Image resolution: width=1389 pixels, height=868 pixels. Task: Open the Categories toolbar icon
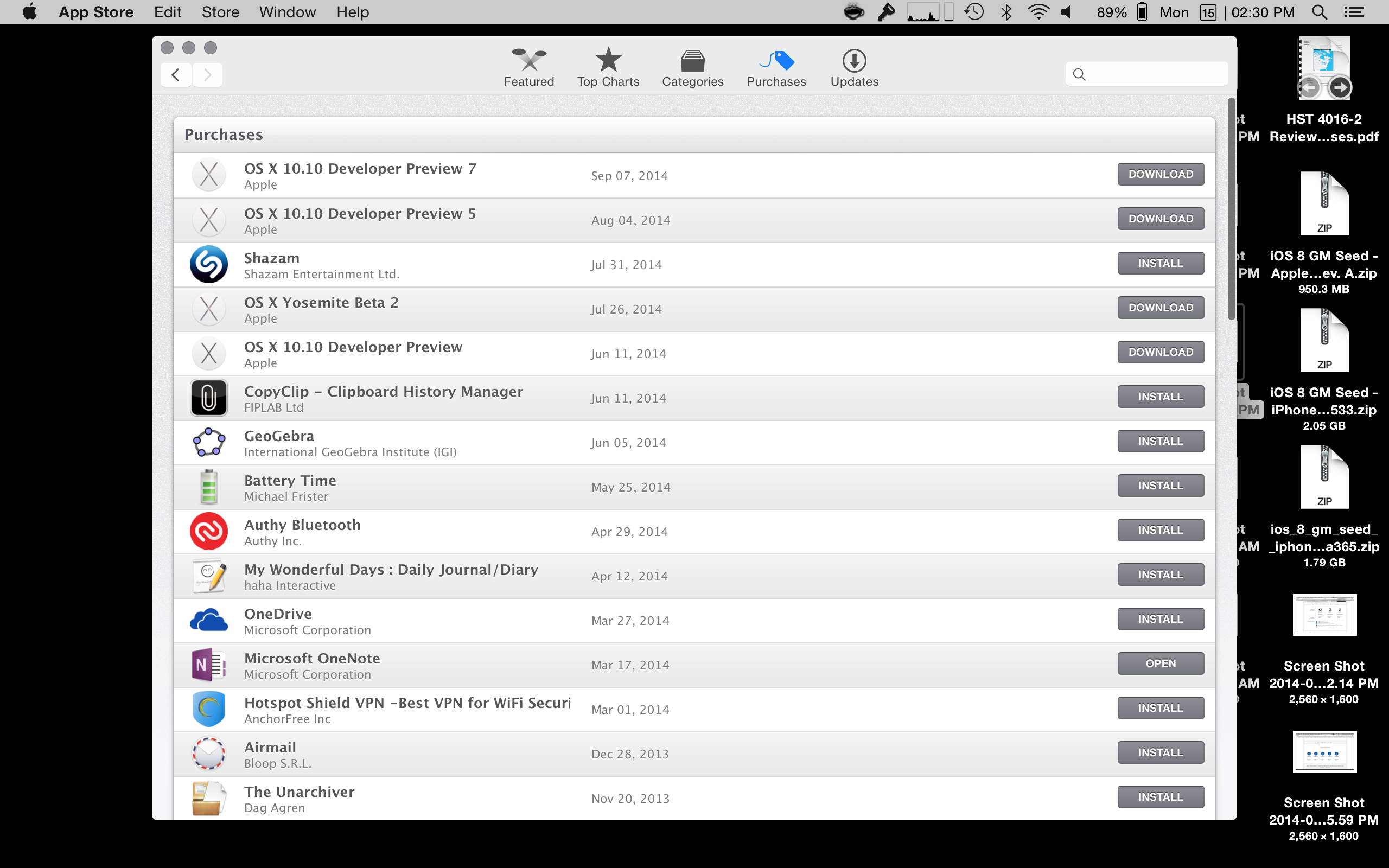point(692,60)
